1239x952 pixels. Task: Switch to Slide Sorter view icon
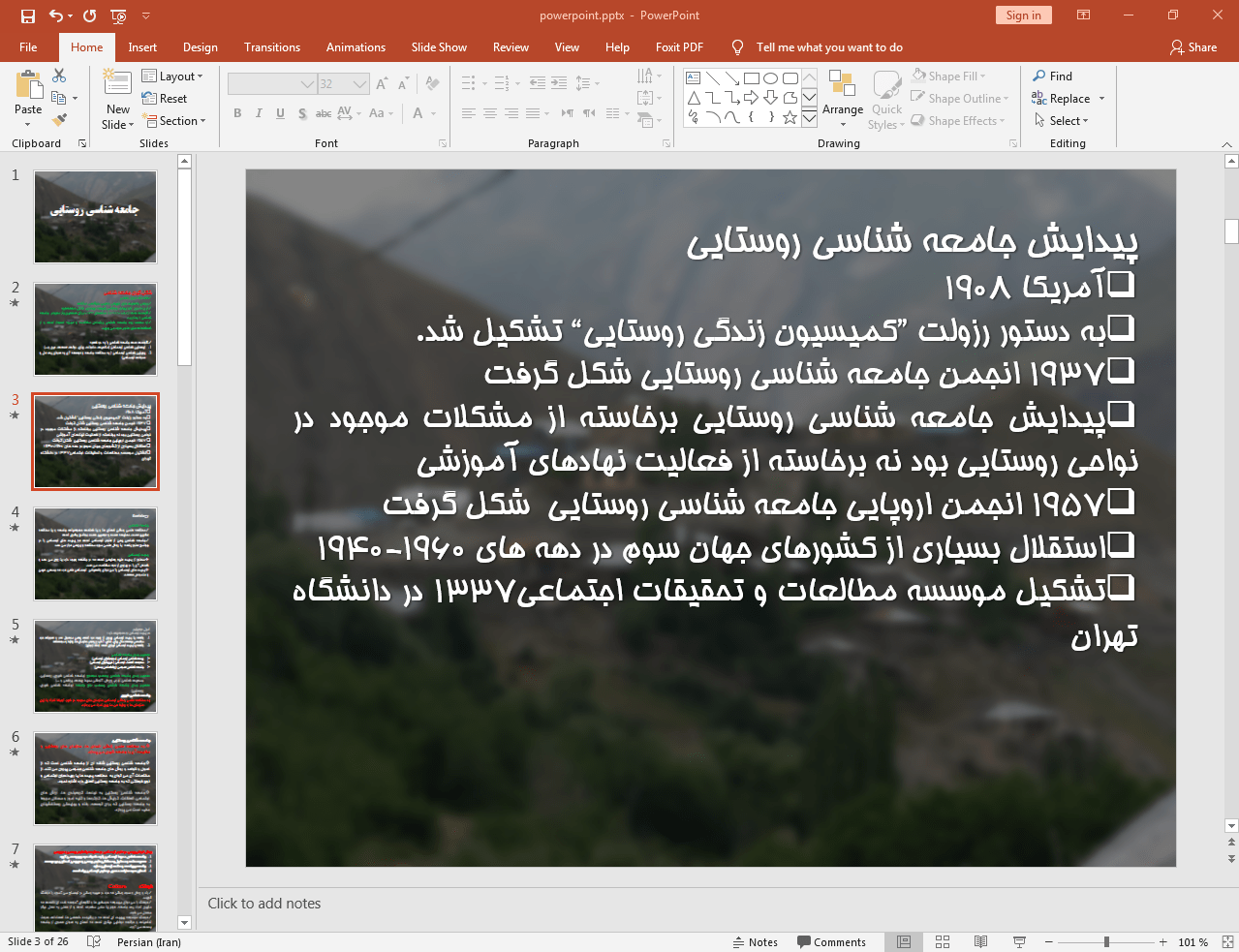943,941
